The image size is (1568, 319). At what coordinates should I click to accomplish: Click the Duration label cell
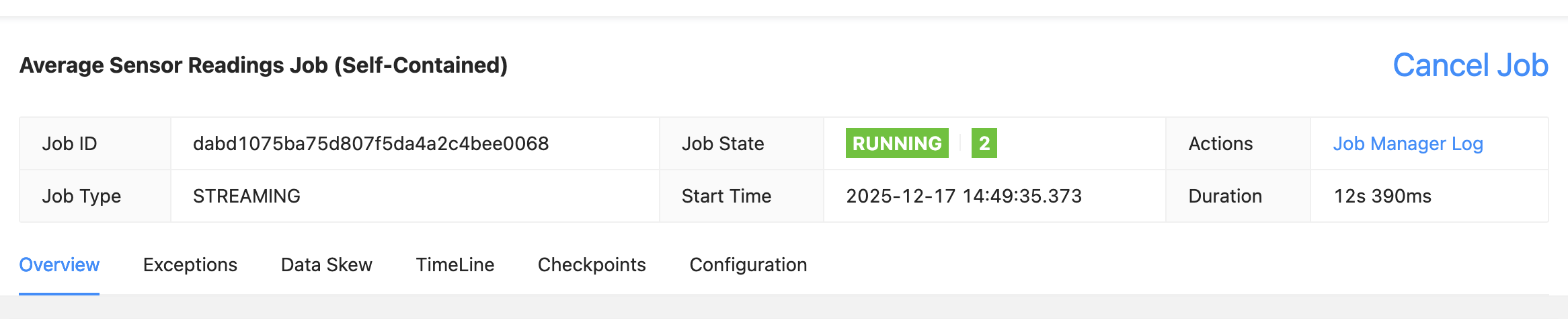pyautogui.click(x=1224, y=196)
